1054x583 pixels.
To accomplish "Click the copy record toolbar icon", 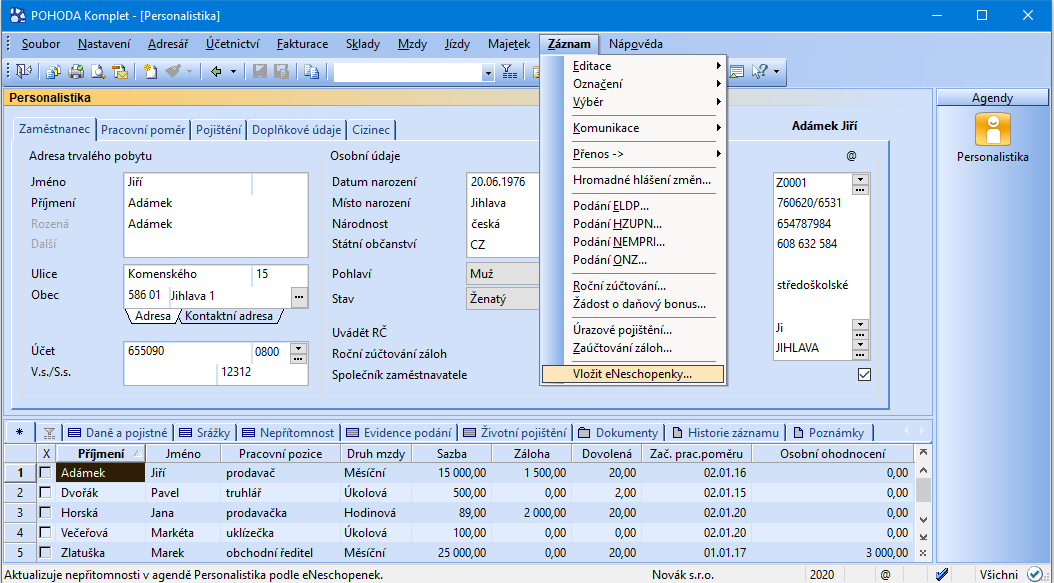I will pos(311,72).
